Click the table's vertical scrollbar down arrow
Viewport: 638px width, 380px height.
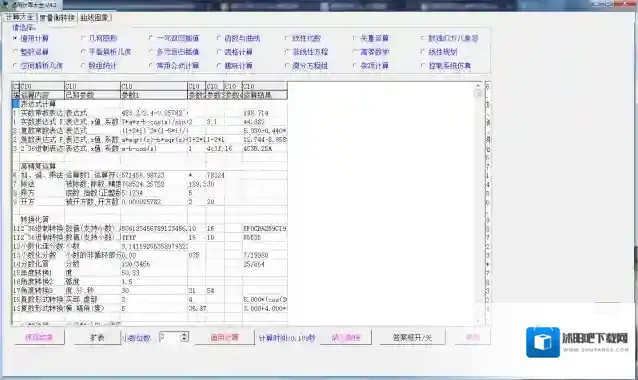478,321
